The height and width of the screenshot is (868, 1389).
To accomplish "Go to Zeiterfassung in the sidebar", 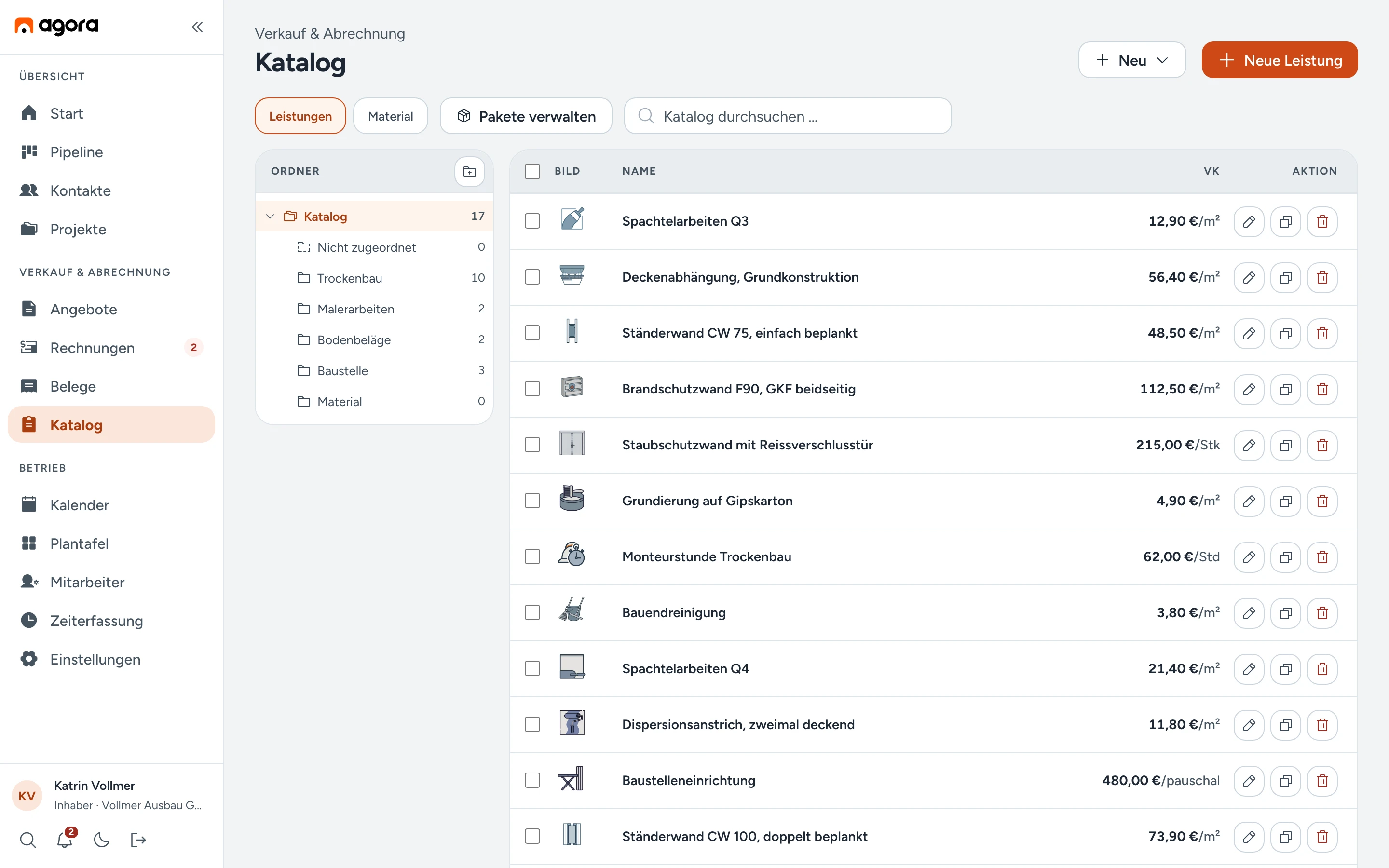I will [x=111, y=621].
